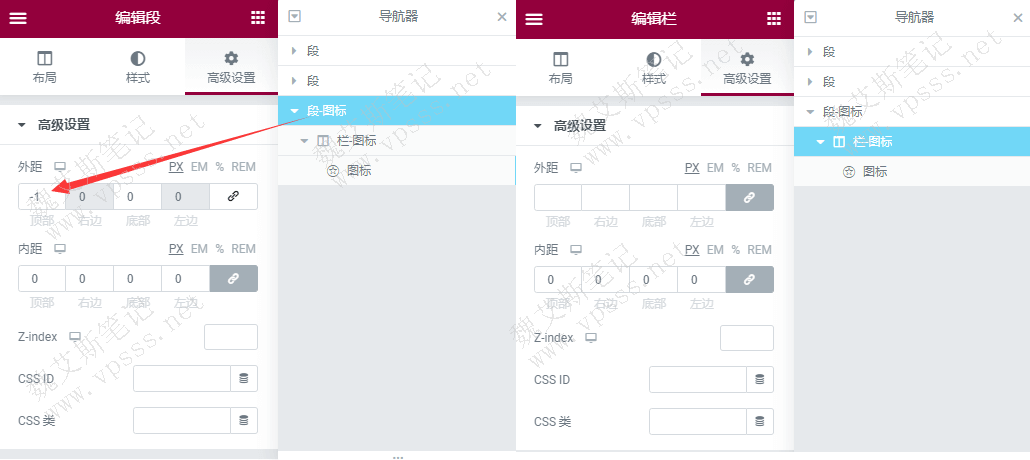Select REM unit for 外距 in 编辑段 panel
1030x460 pixels.
[x=244, y=167]
